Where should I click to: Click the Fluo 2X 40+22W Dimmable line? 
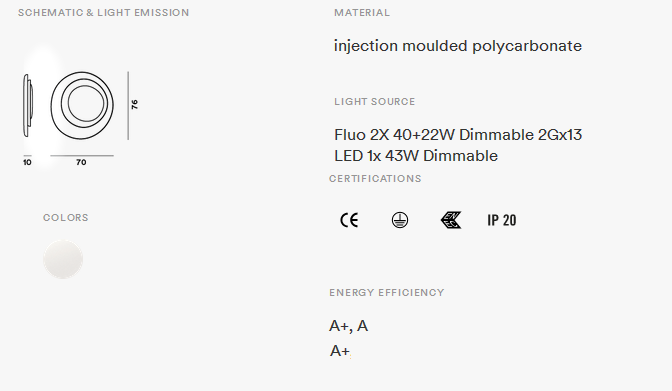pos(458,135)
